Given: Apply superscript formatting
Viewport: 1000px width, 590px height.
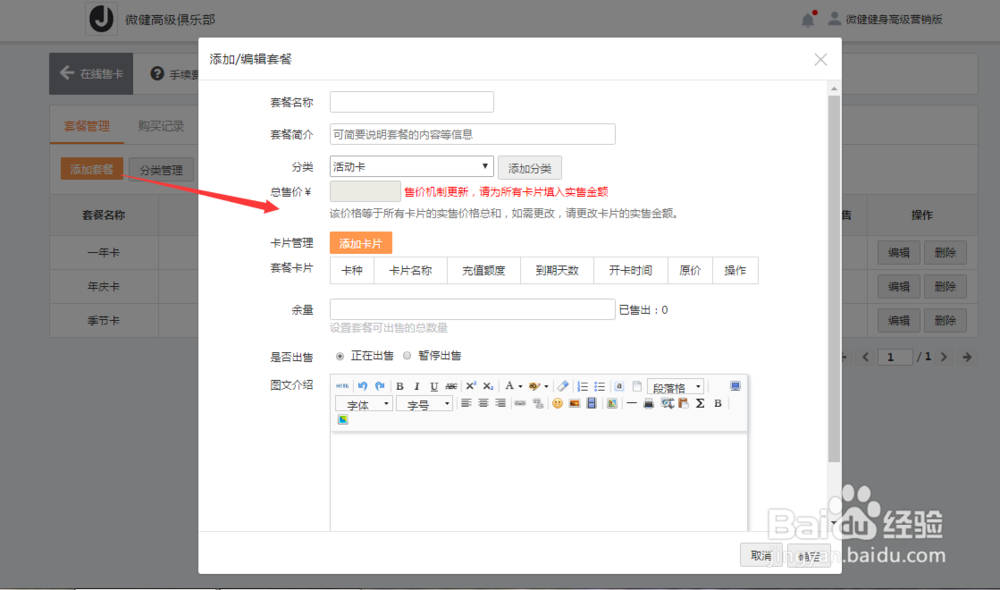Looking at the screenshot, I should click(471, 386).
